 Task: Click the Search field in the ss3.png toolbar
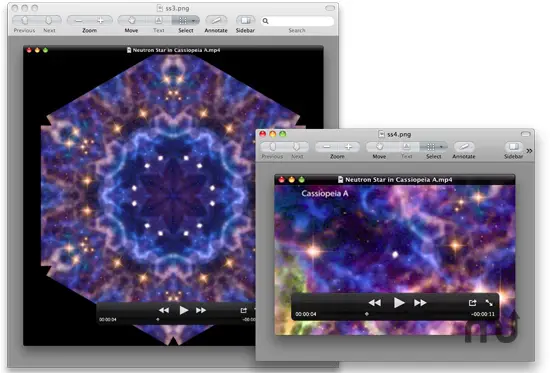coord(297,21)
